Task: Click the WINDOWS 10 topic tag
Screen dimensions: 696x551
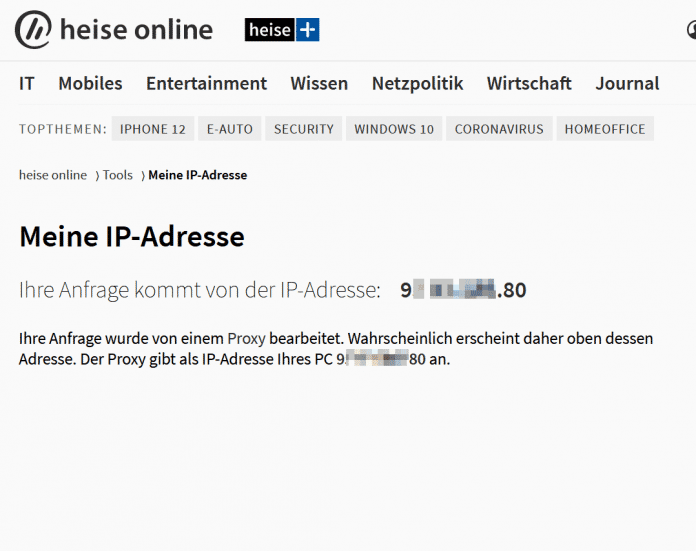Action: (394, 129)
